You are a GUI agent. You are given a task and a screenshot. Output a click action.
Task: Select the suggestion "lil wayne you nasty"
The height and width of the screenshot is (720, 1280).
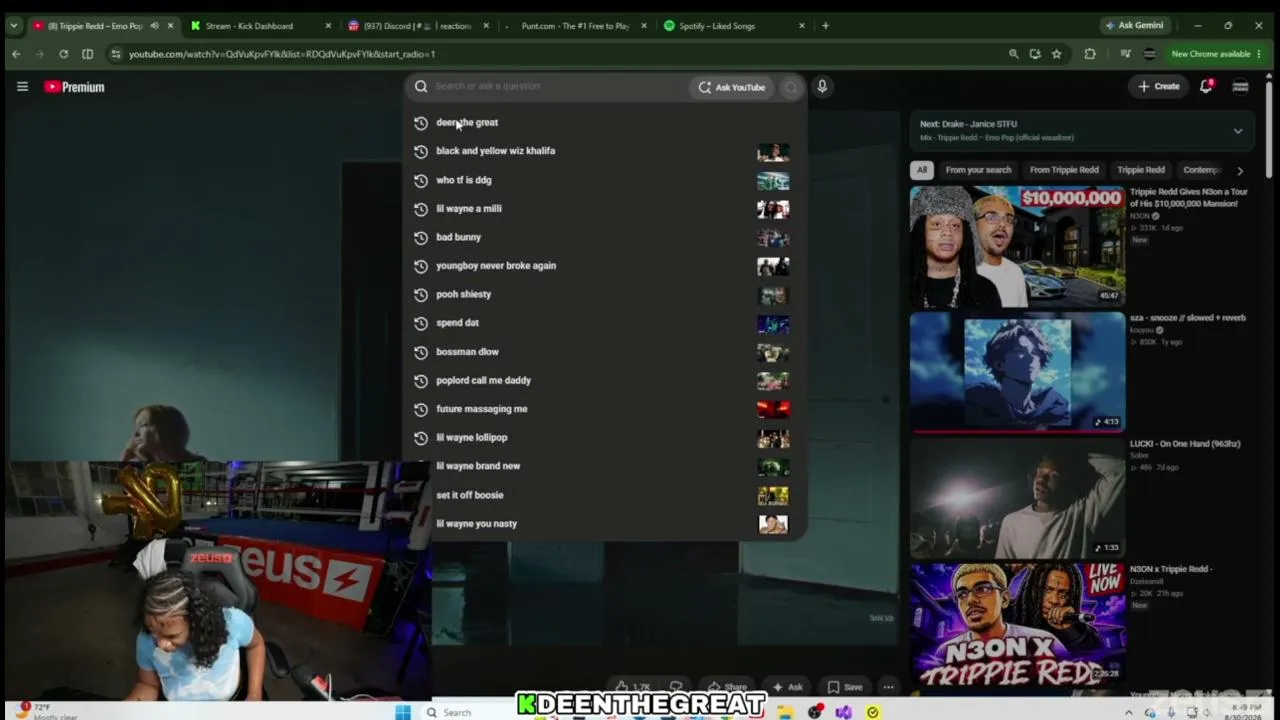pos(476,524)
